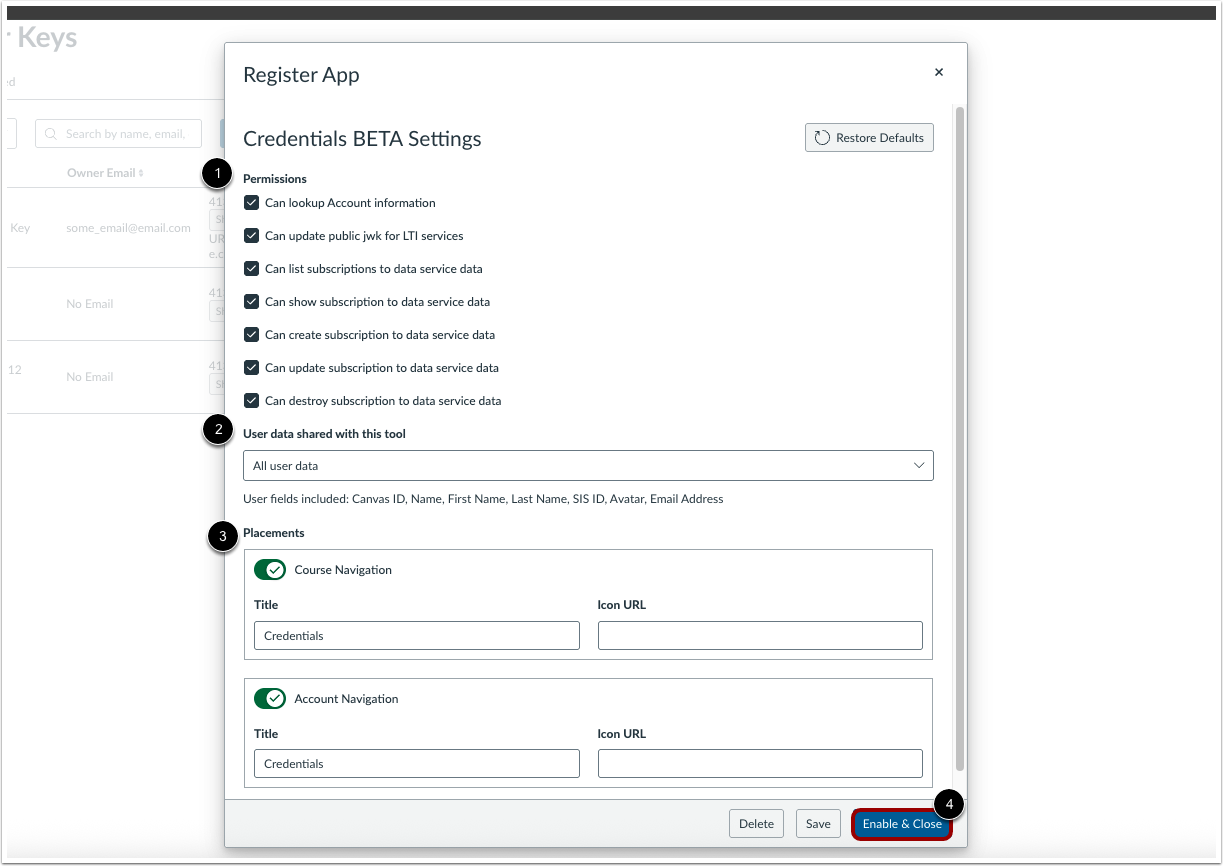Screen dimensions: 1223x866
Task: Click the Save button
Action: click(817, 823)
